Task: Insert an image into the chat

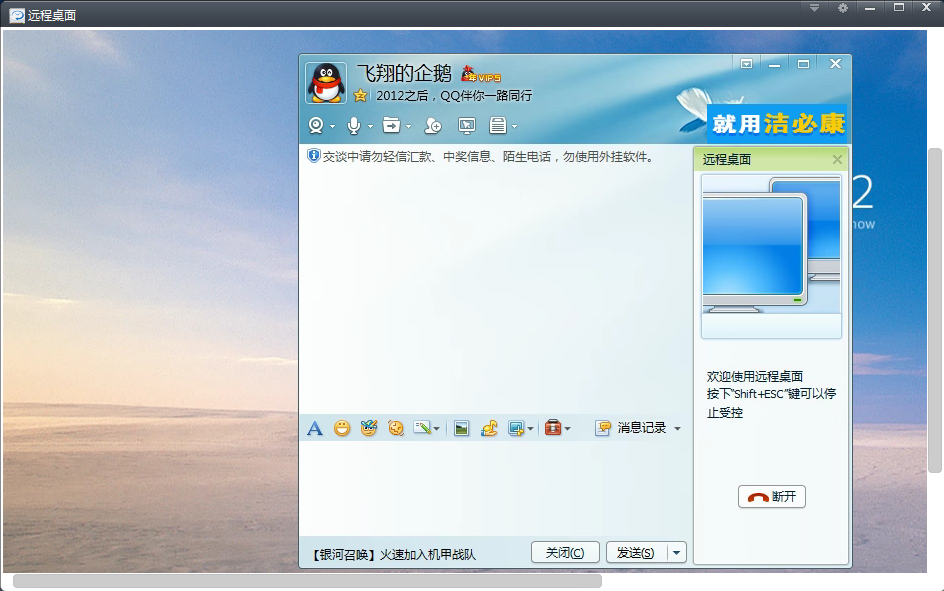Action: (460, 428)
